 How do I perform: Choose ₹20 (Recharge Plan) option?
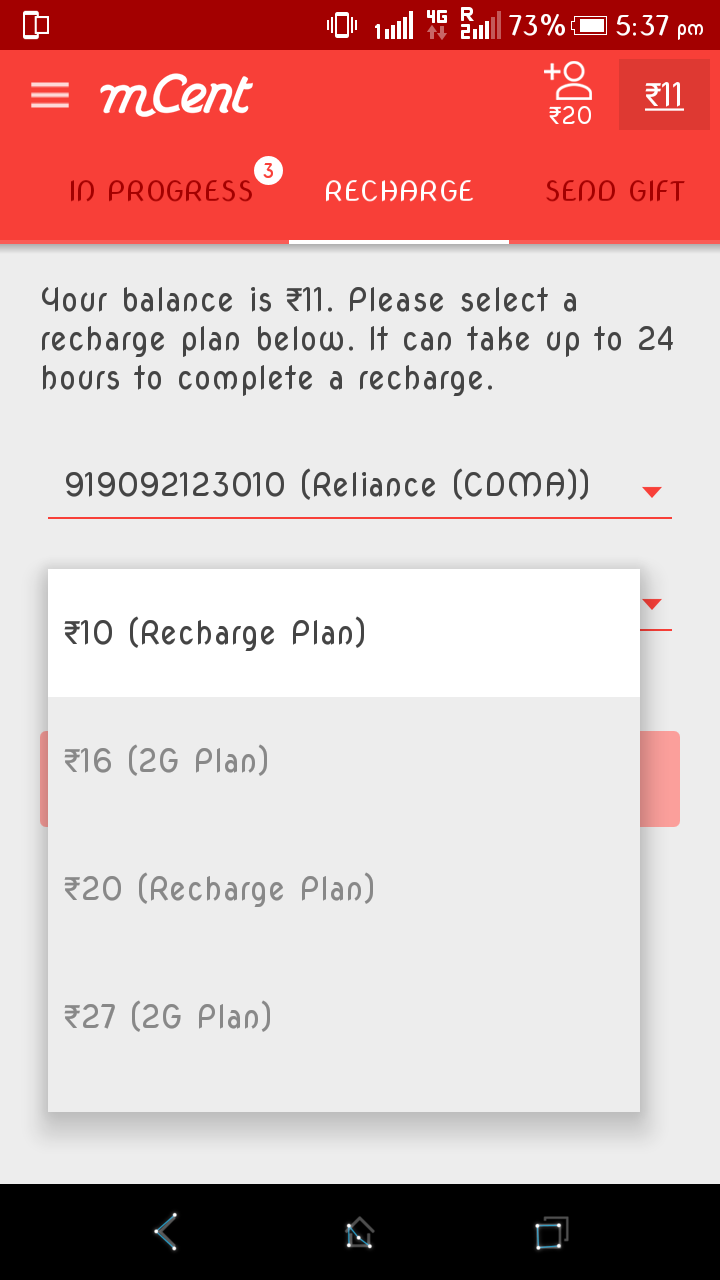pyautogui.click(x=343, y=889)
